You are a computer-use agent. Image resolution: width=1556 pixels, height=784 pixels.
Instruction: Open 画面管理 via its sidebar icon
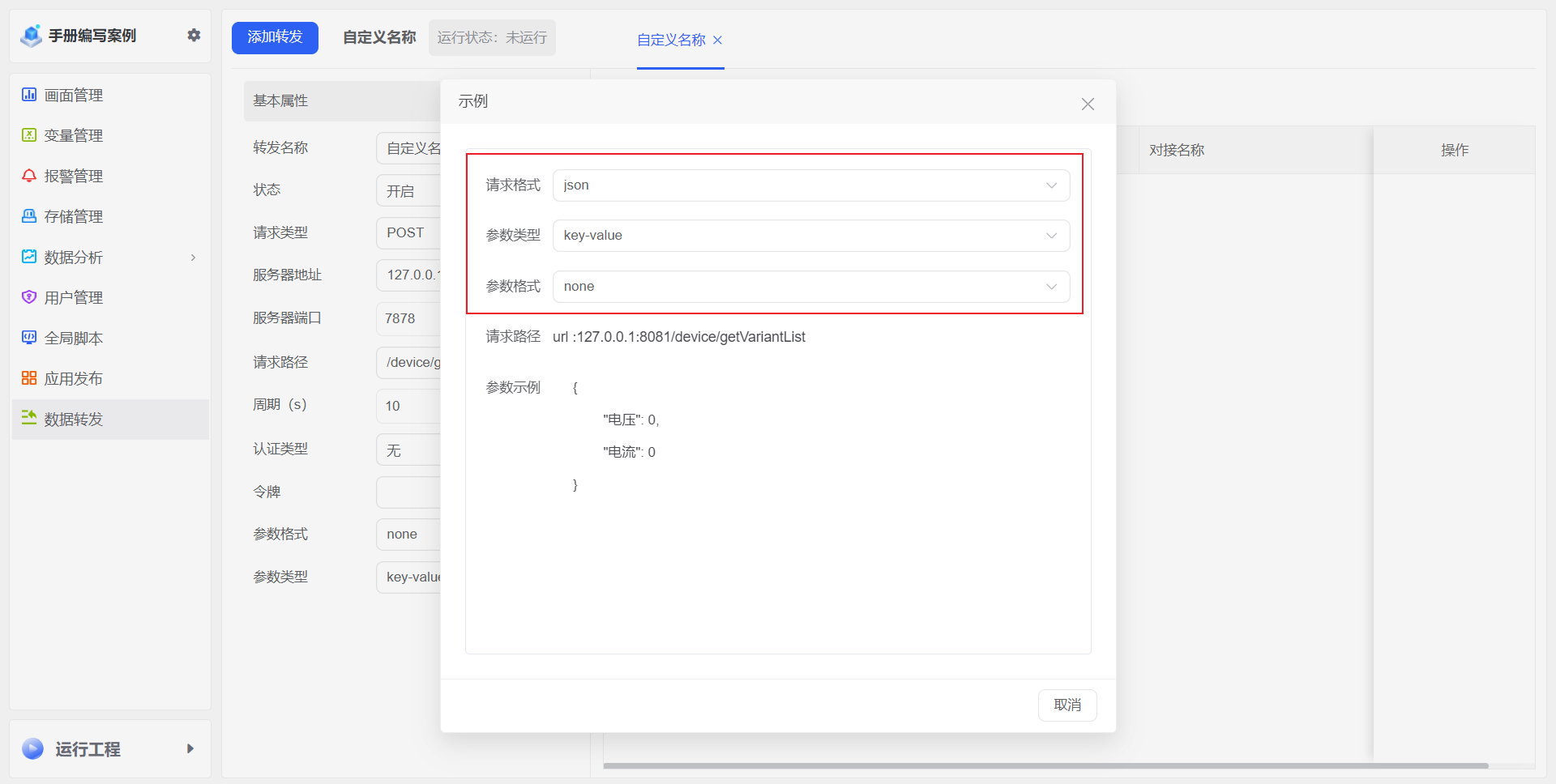[29, 95]
